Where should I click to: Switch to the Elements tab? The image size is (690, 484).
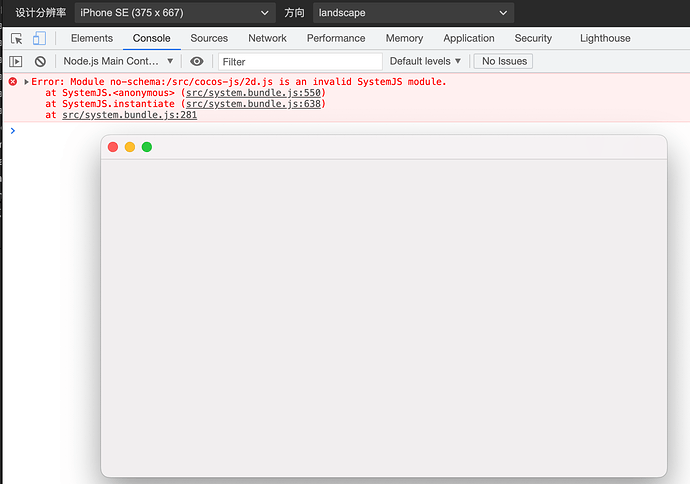[x=92, y=38]
